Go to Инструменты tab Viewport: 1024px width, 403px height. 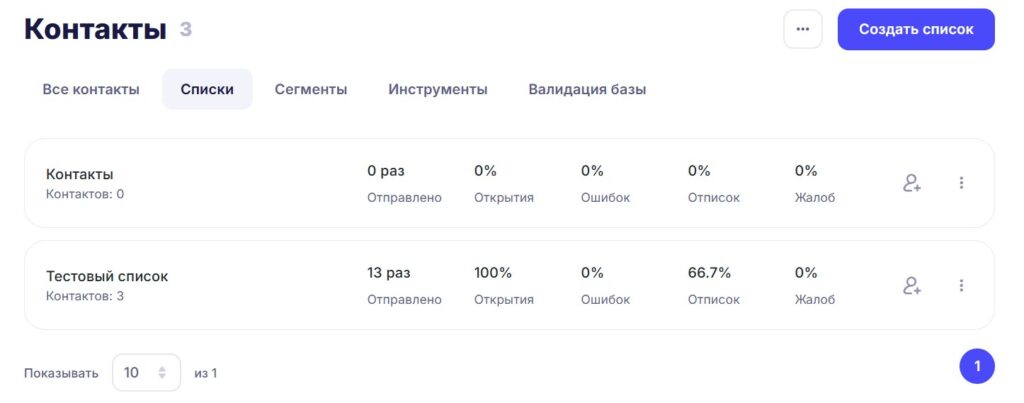438,89
